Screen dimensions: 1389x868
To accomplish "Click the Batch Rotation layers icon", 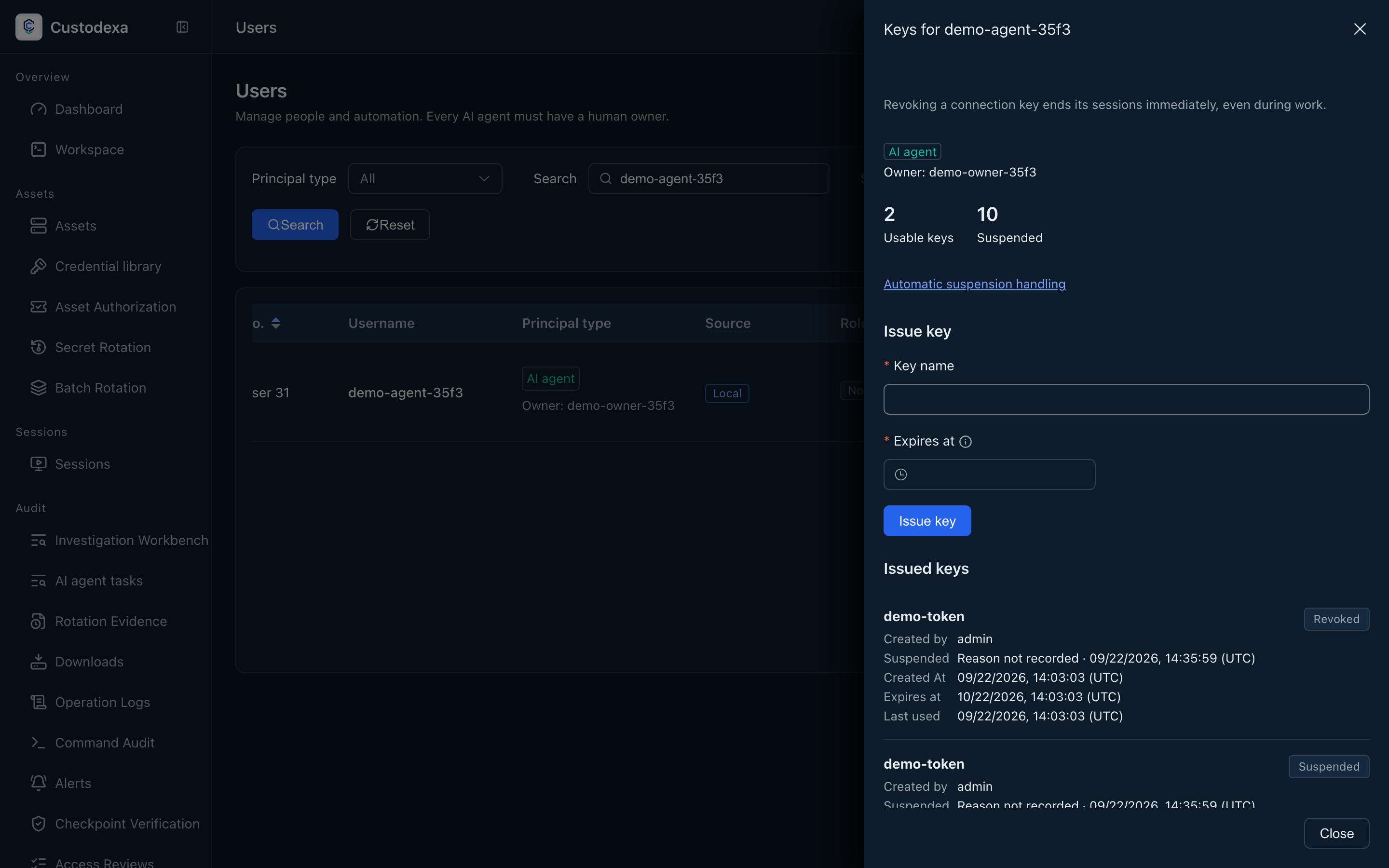I will [39, 388].
